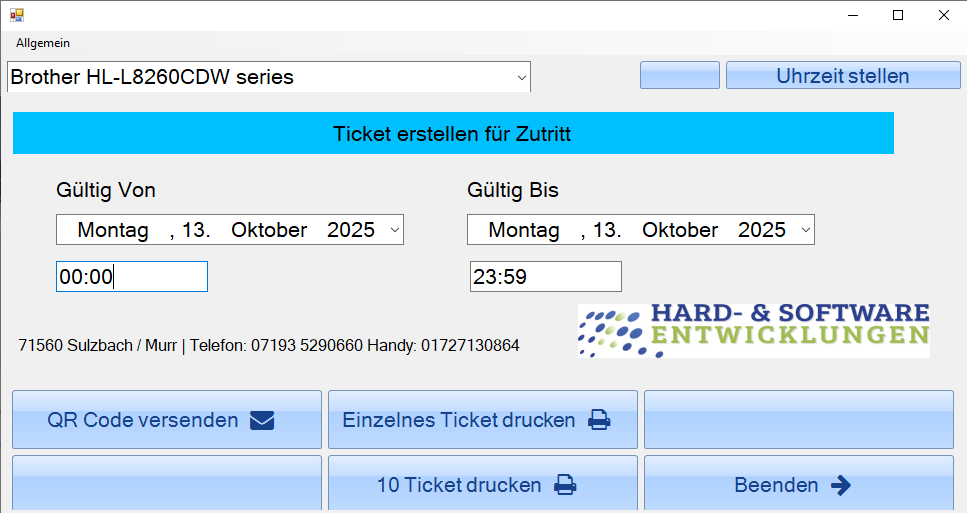Click the Gültig Von time field showing 00:00
The width and height of the screenshot is (967, 513).
[x=131, y=277]
